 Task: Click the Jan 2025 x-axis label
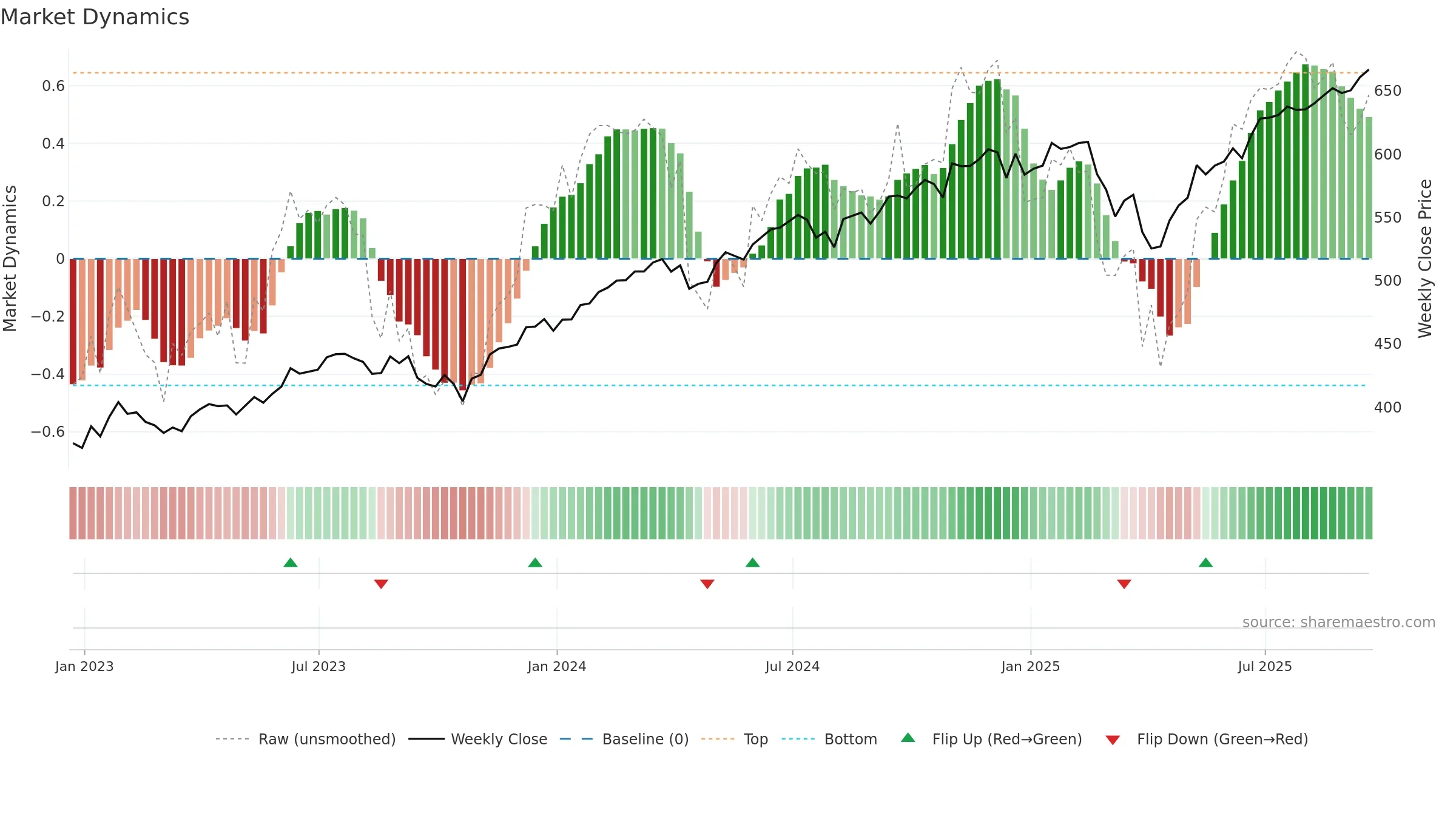(1031, 666)
